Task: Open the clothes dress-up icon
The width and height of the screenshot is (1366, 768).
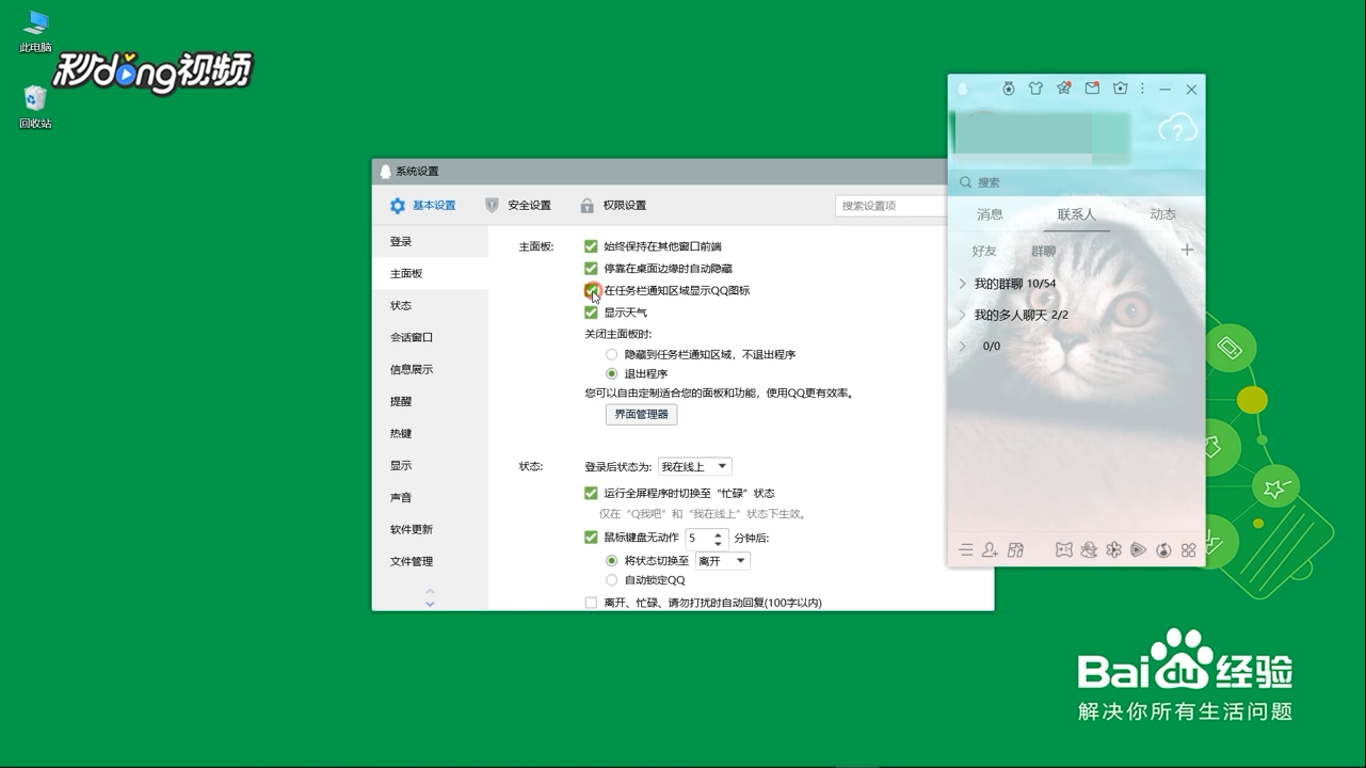Action: click(1036, 89)
